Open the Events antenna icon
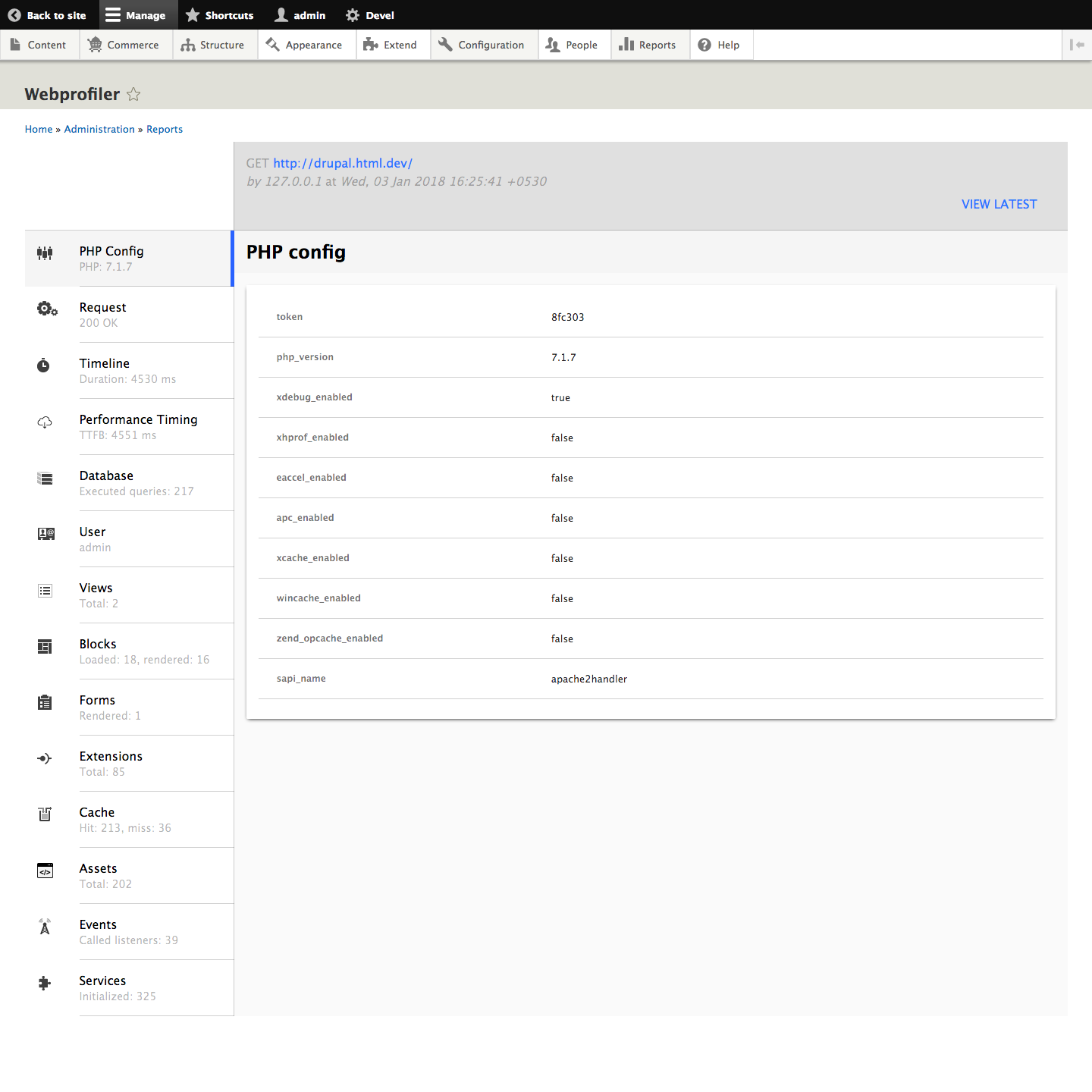Image resolution: width=1092 pixels, height=1092 pixels. pos(45,927)
